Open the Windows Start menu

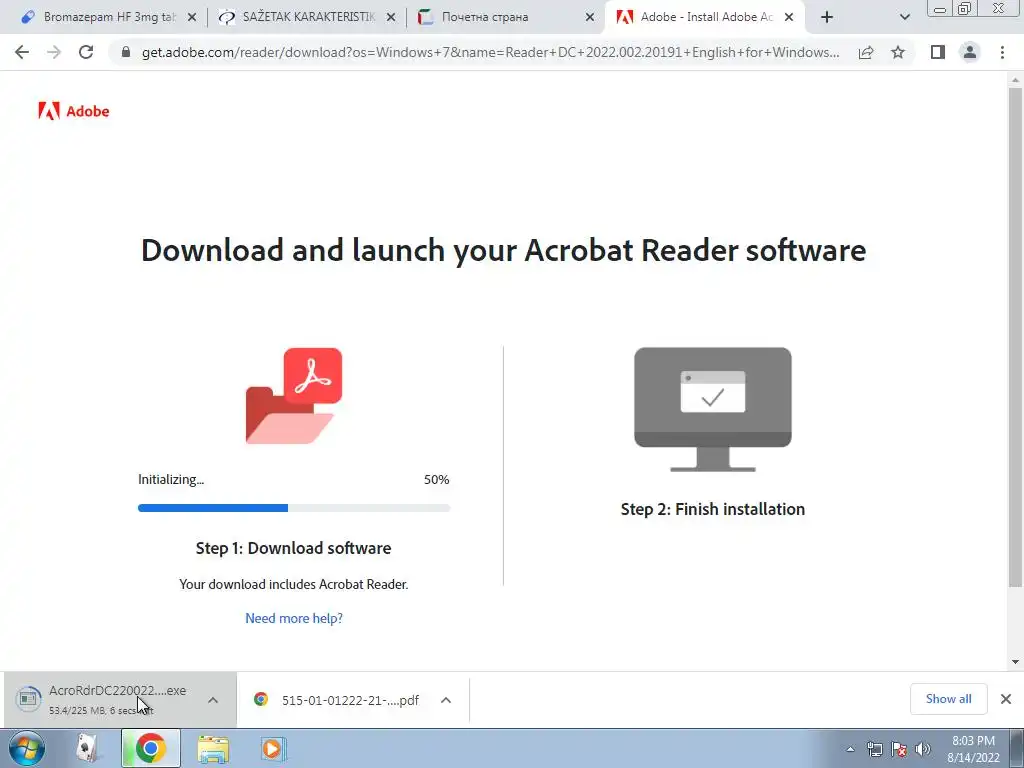point(26,748)
